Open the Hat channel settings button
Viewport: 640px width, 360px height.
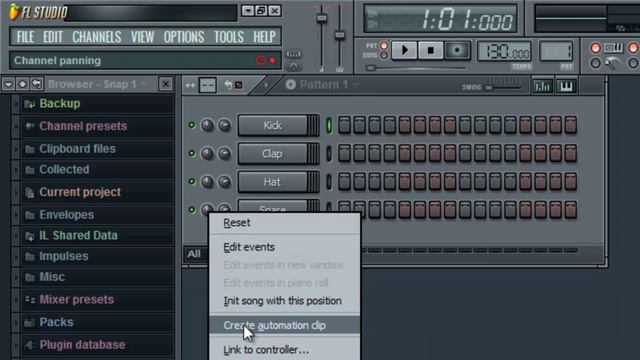pyautogui.click(x=272, y=182)
